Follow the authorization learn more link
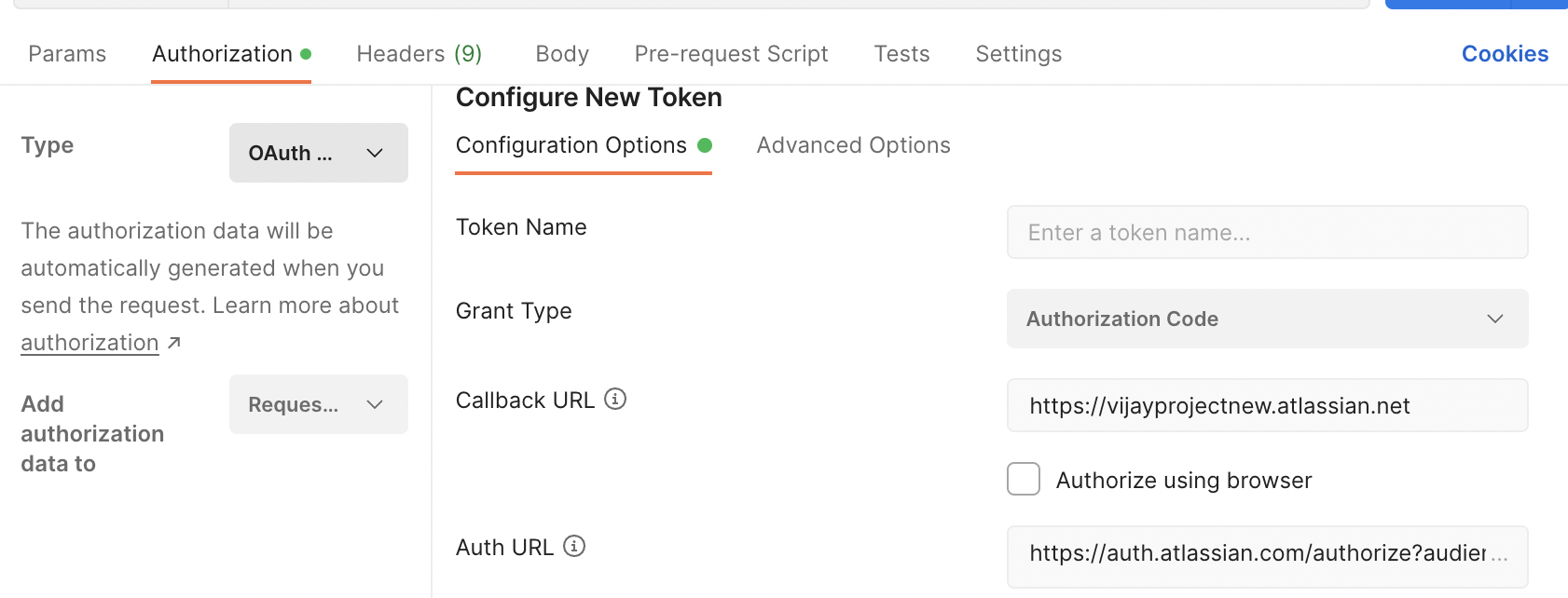Image resolution: width=1568 pixels, height=598 pixels. coord(89,343)
